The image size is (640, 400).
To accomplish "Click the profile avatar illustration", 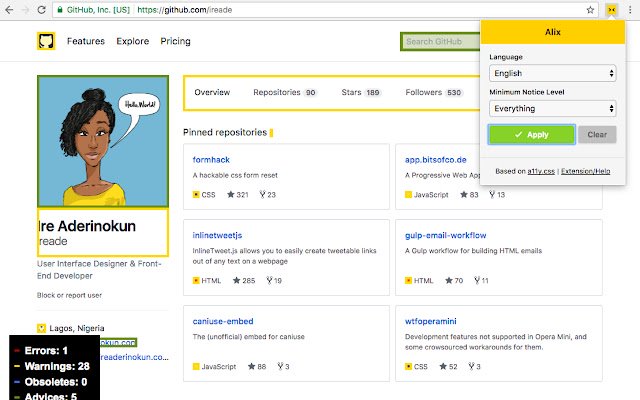I will coord(103,141).
